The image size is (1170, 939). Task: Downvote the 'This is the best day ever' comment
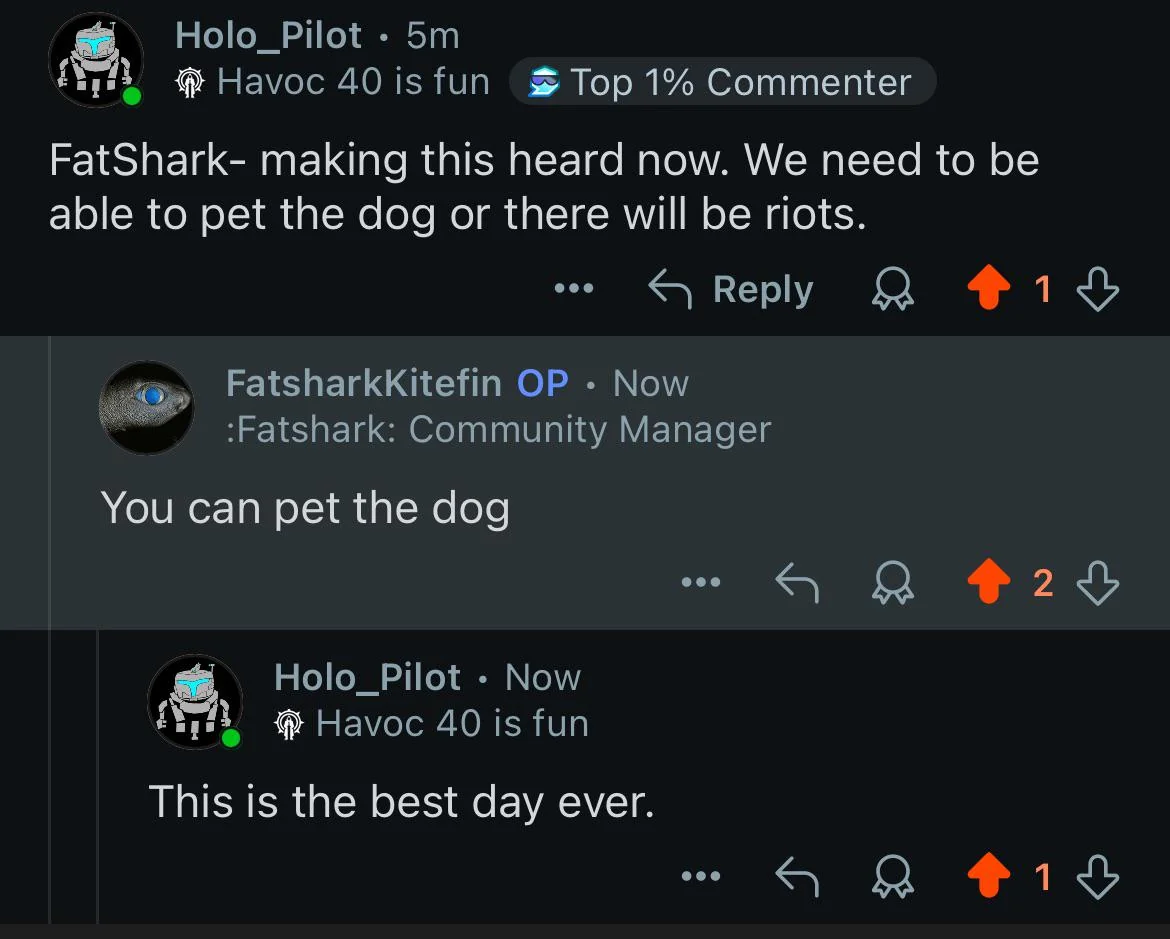pyautogui.click(x=1097, y=876)
